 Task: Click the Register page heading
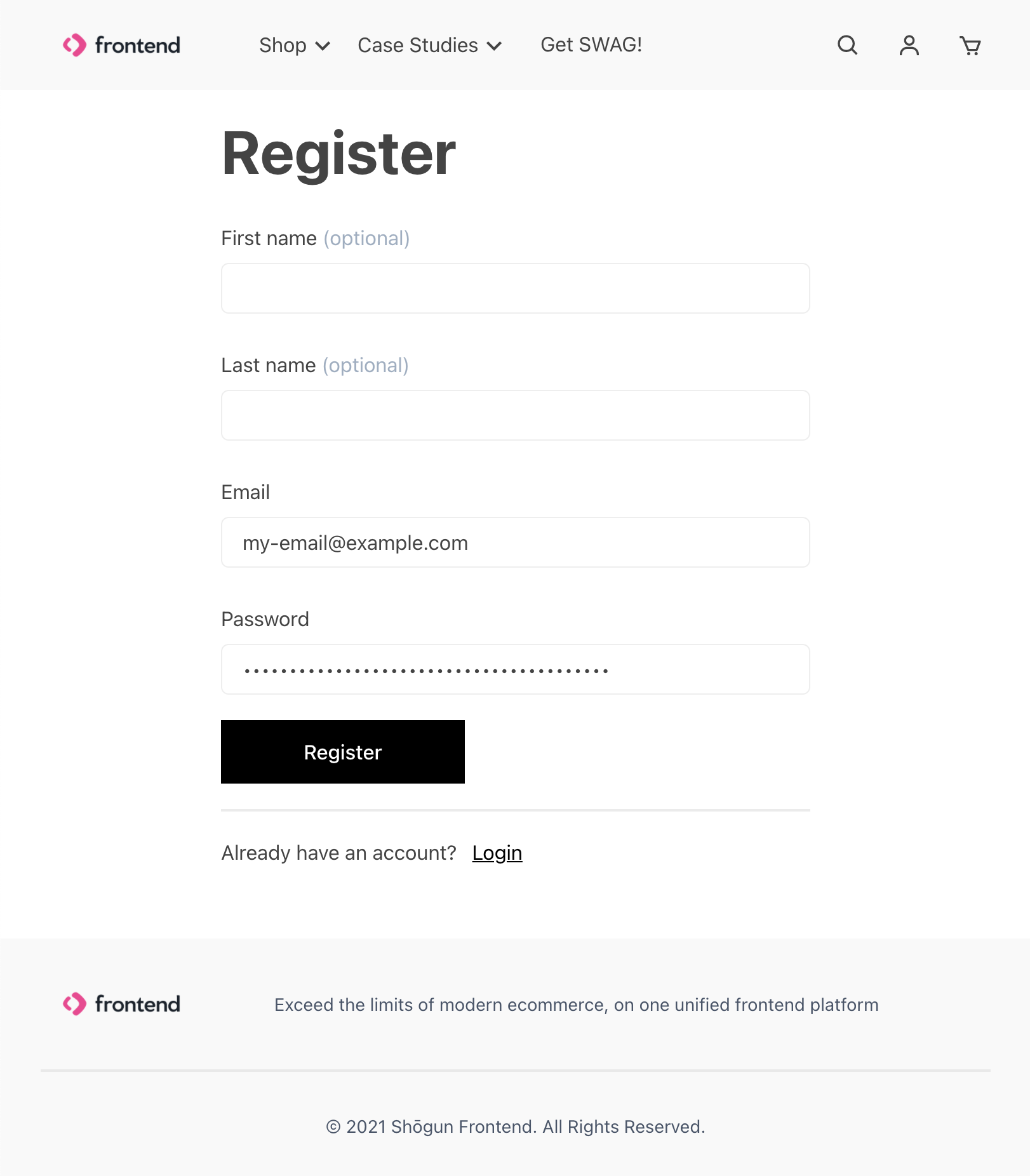(338, 153)
